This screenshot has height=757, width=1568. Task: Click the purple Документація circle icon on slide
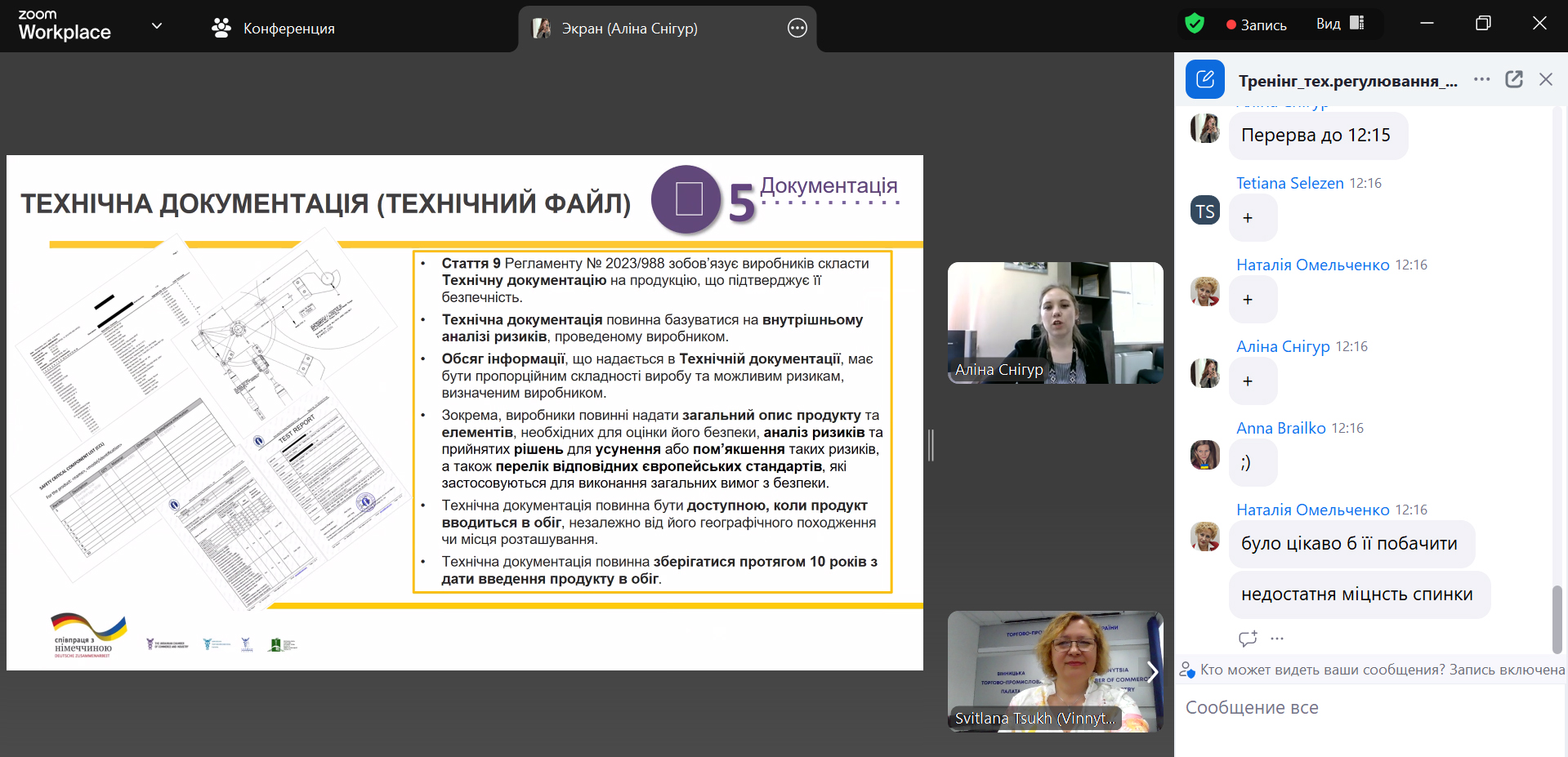tap(687, 199)
